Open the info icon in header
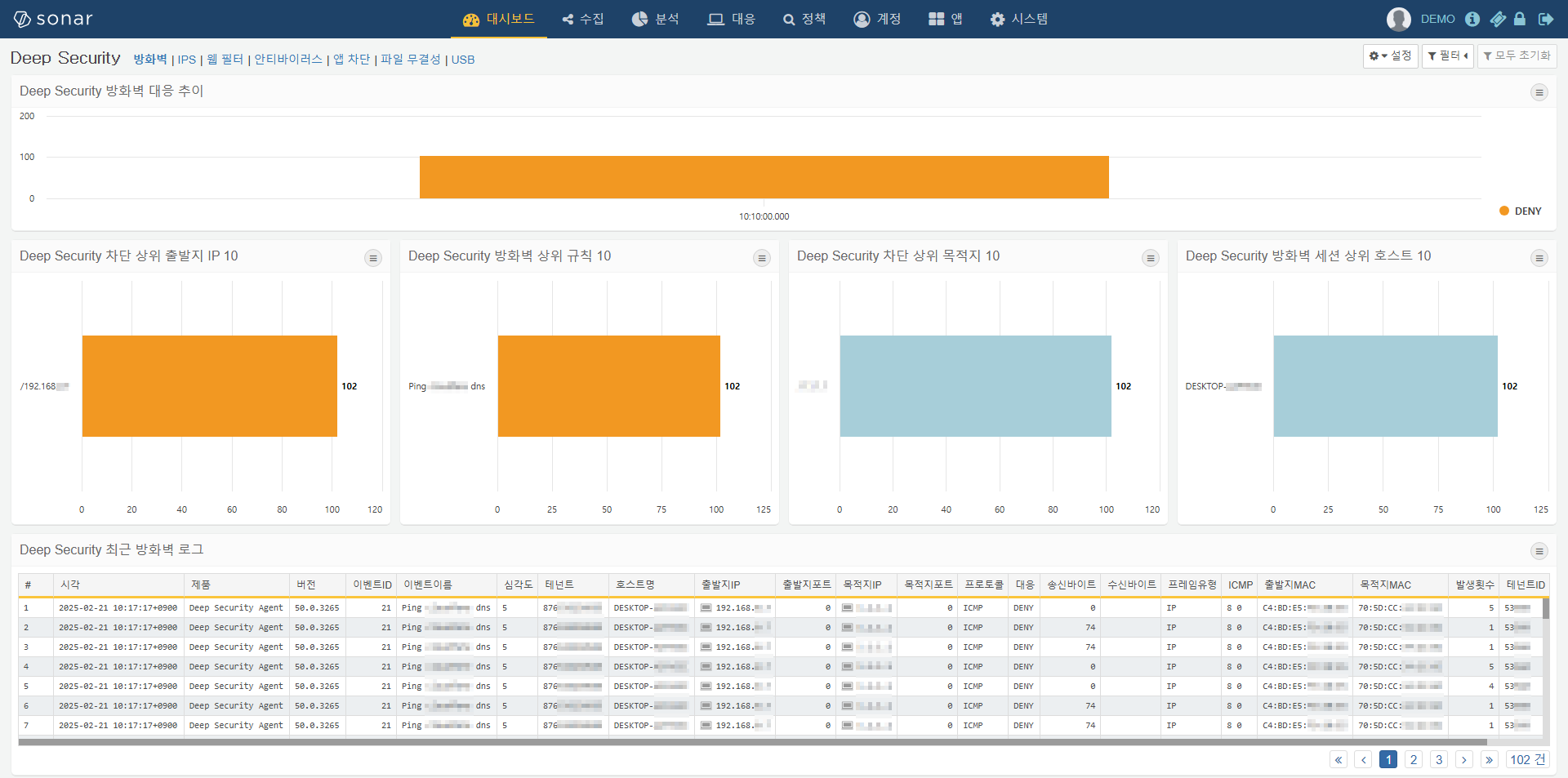Screen dimensions: 1568x778 coord(1472,19)
